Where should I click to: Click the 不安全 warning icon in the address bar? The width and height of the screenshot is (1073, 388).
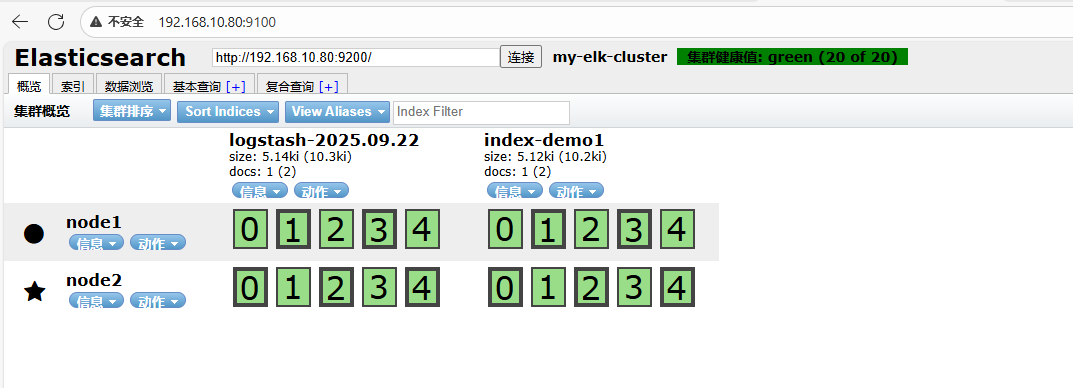click(x=96, y=22)
